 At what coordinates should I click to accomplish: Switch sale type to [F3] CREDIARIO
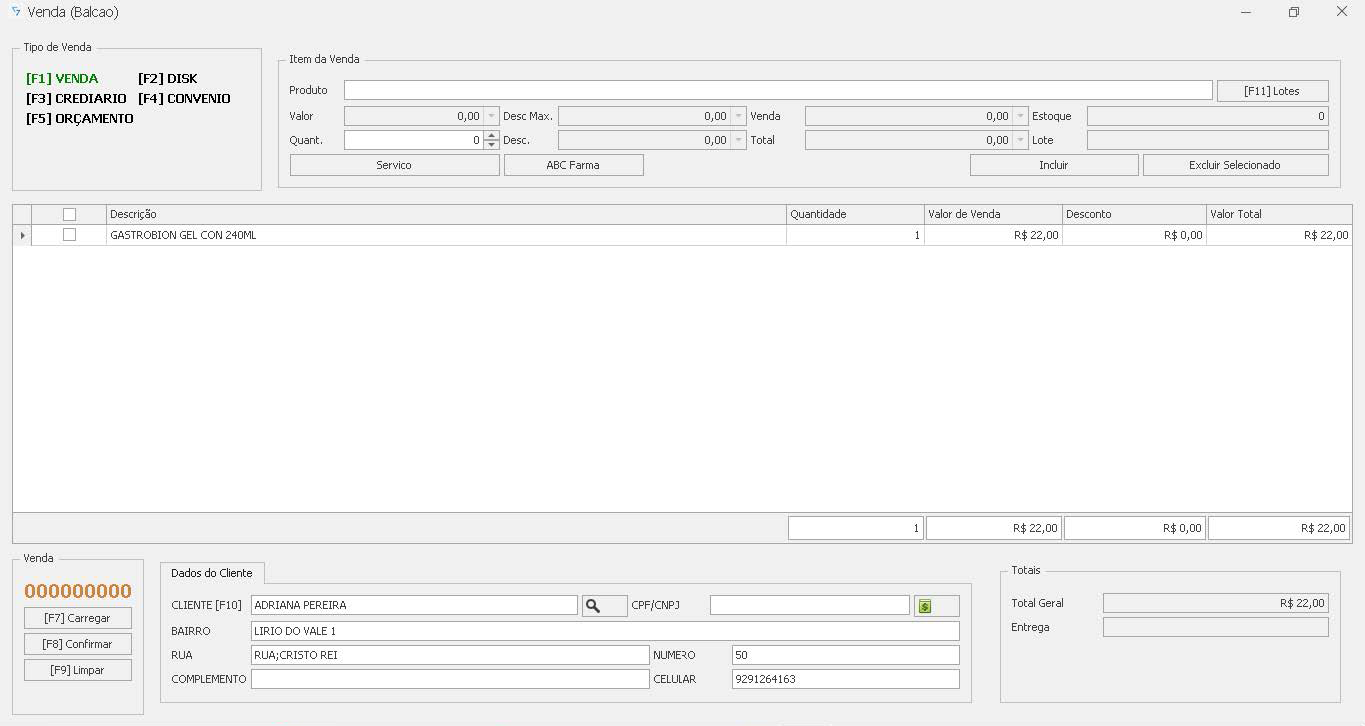[x=76, y=98]
